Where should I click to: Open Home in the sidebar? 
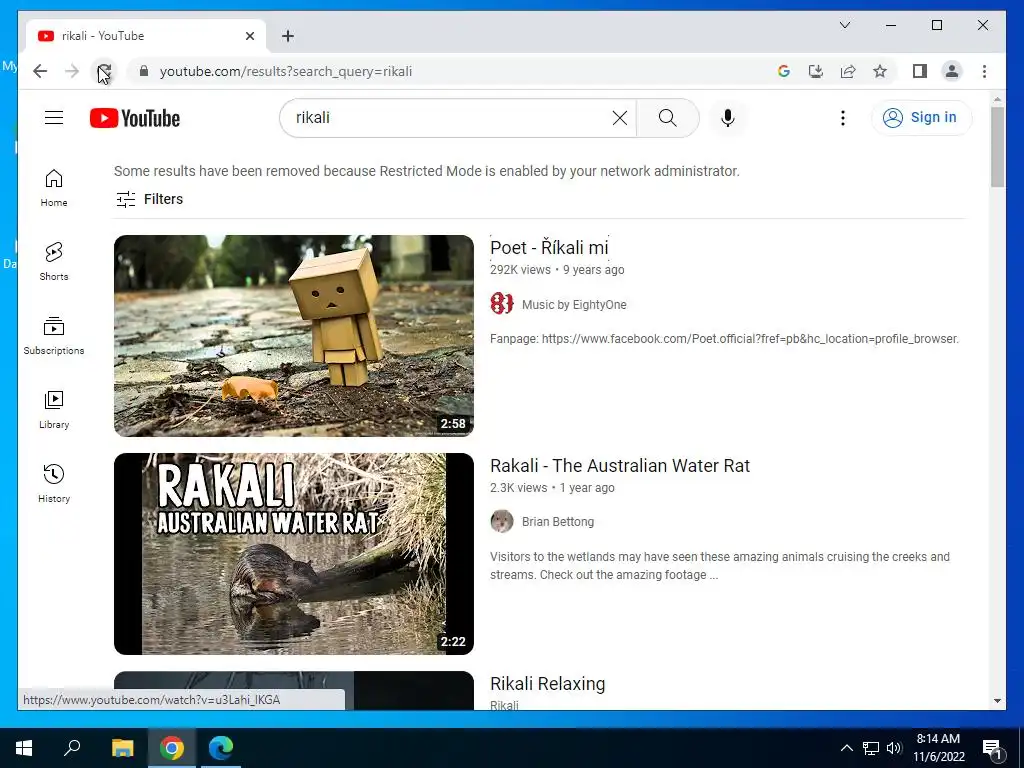[x=54, y=188]
